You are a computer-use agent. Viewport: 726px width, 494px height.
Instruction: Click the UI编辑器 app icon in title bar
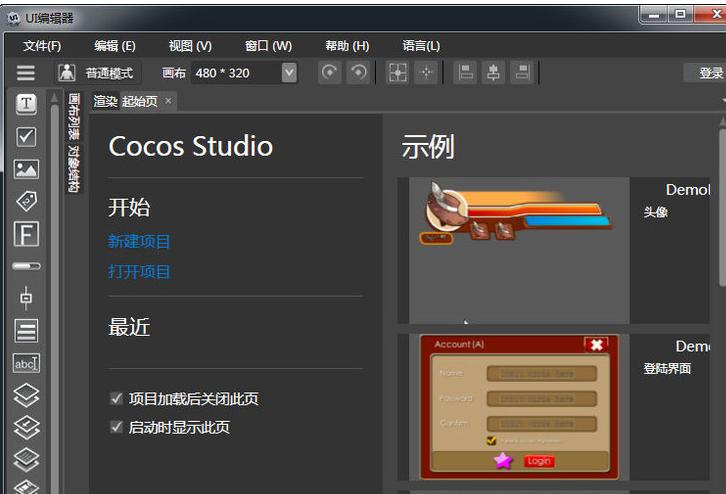tap(13, 18)
